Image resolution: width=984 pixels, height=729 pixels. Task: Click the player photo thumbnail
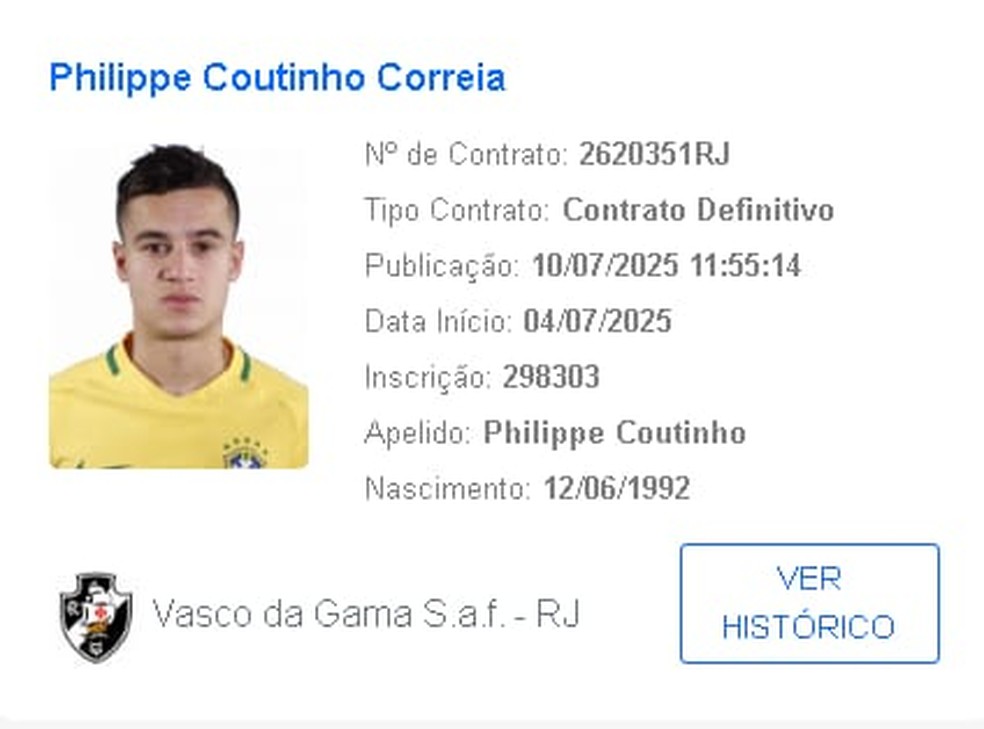click(x=178, y=305)
